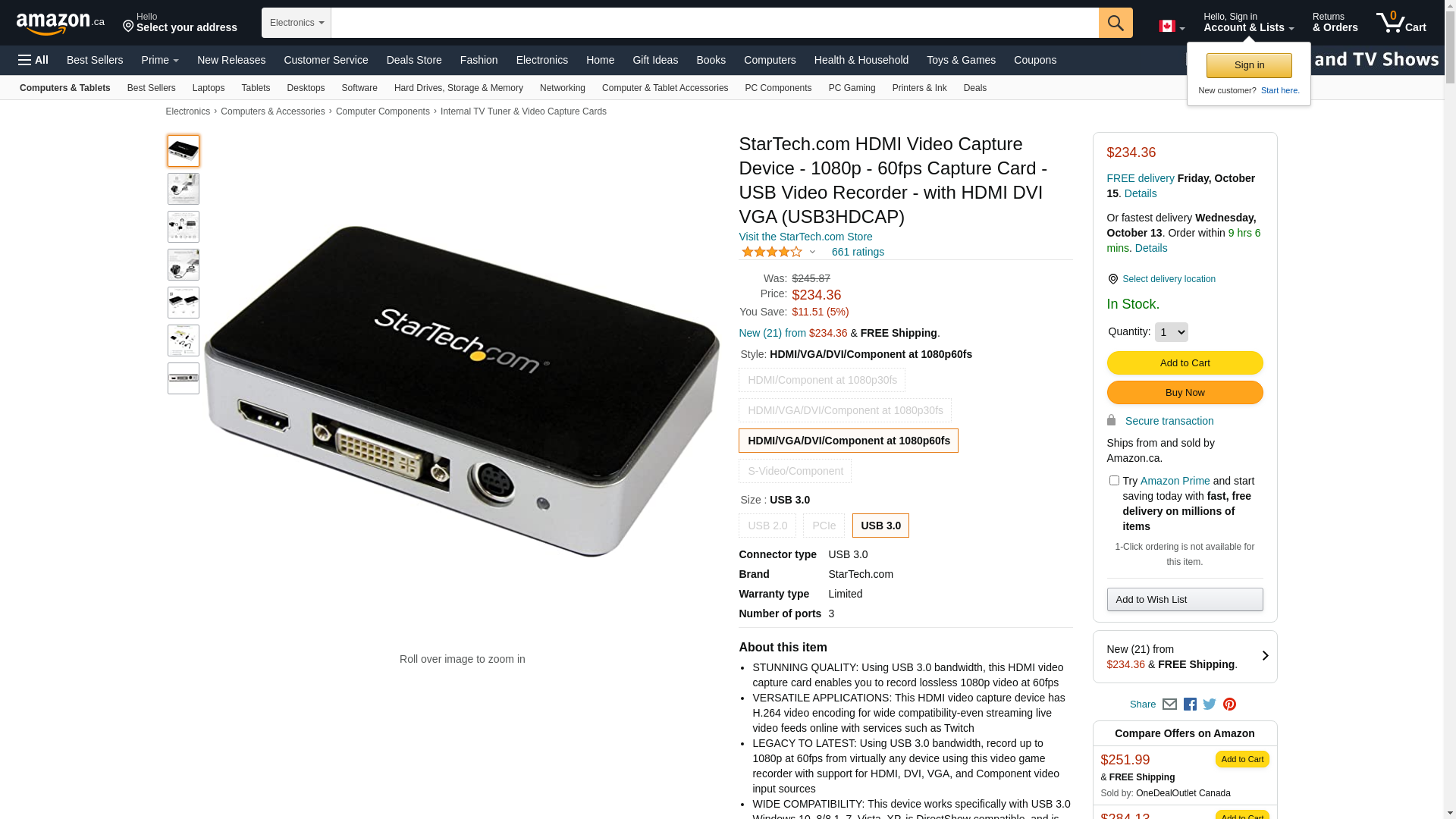Go to Amazon.ca home via logo
The image size is (1456, 819).
point(61,23)
